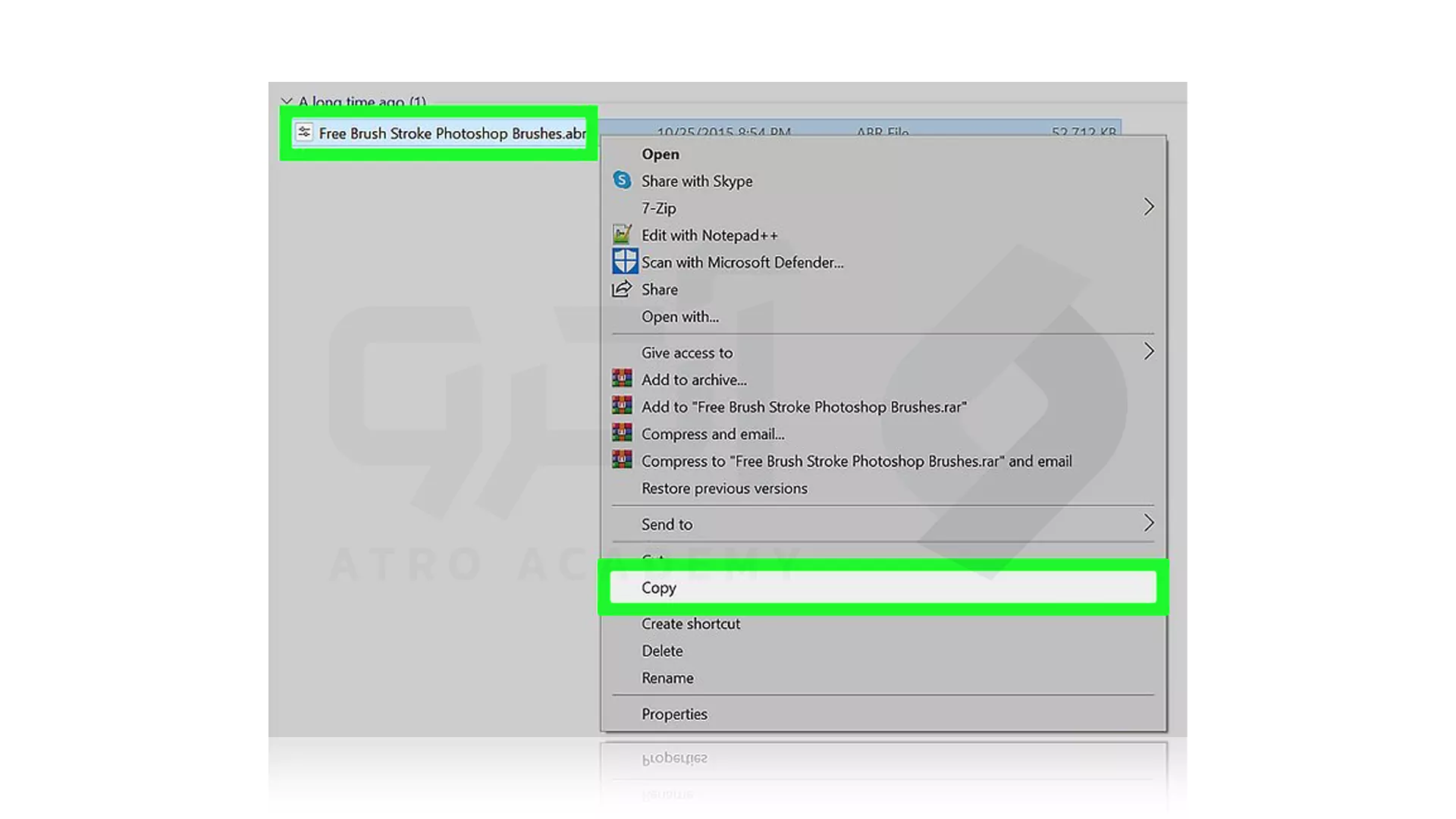Click the 52,712 KB file size cell
The height and width of the screenshot is (819, 1456).
point(1084,132)
